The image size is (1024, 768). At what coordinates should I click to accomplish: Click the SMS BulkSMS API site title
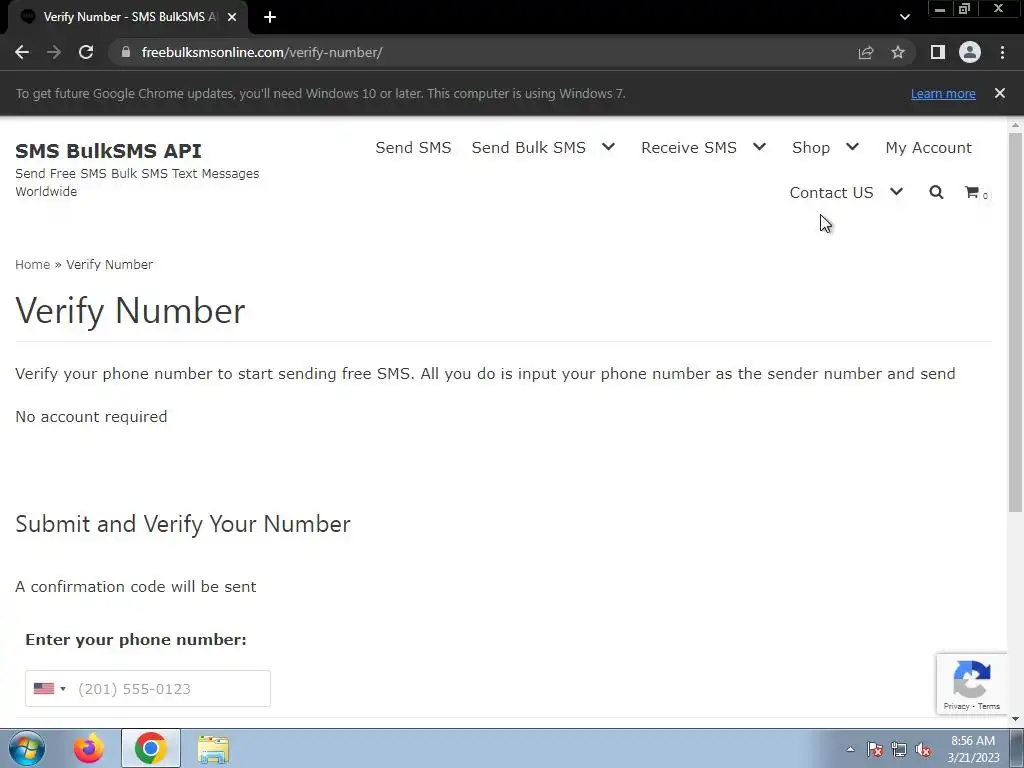[x=108, y=151]
